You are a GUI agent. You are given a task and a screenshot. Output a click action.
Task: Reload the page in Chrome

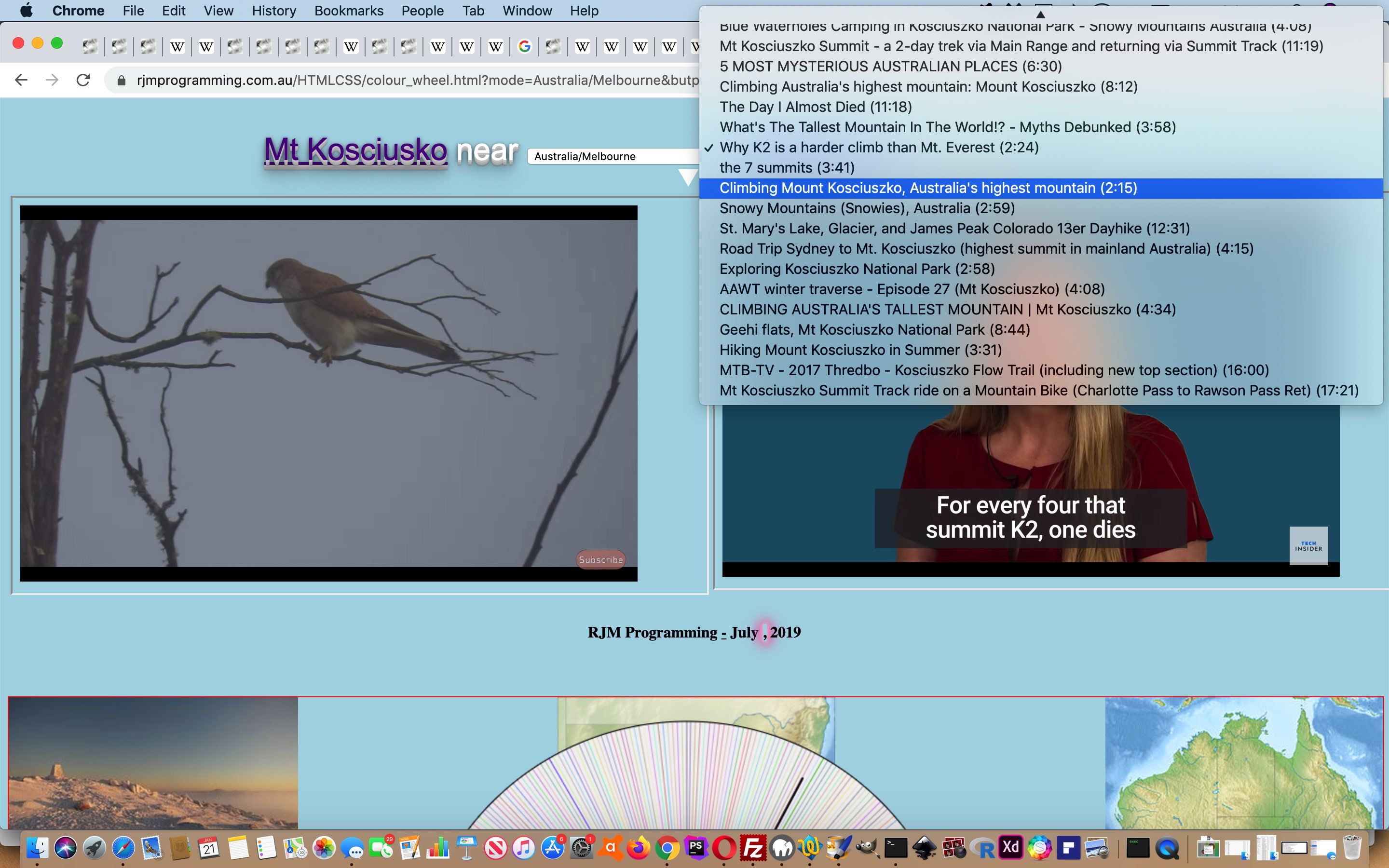click(x=83, y=80)
